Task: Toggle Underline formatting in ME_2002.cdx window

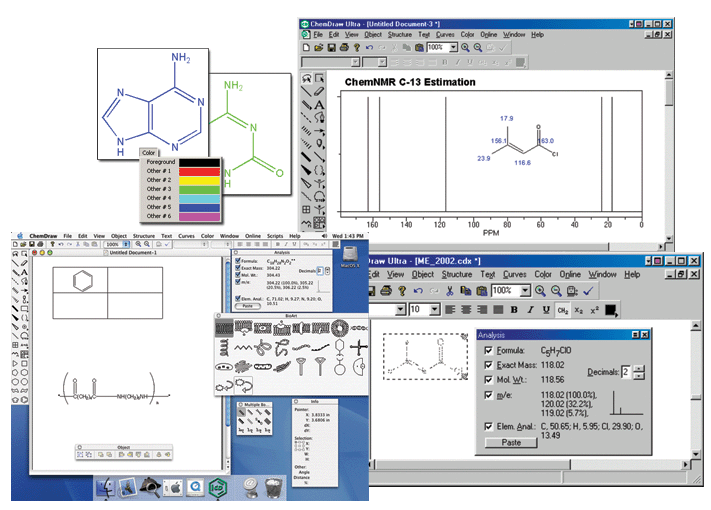Action: [546, 310]
